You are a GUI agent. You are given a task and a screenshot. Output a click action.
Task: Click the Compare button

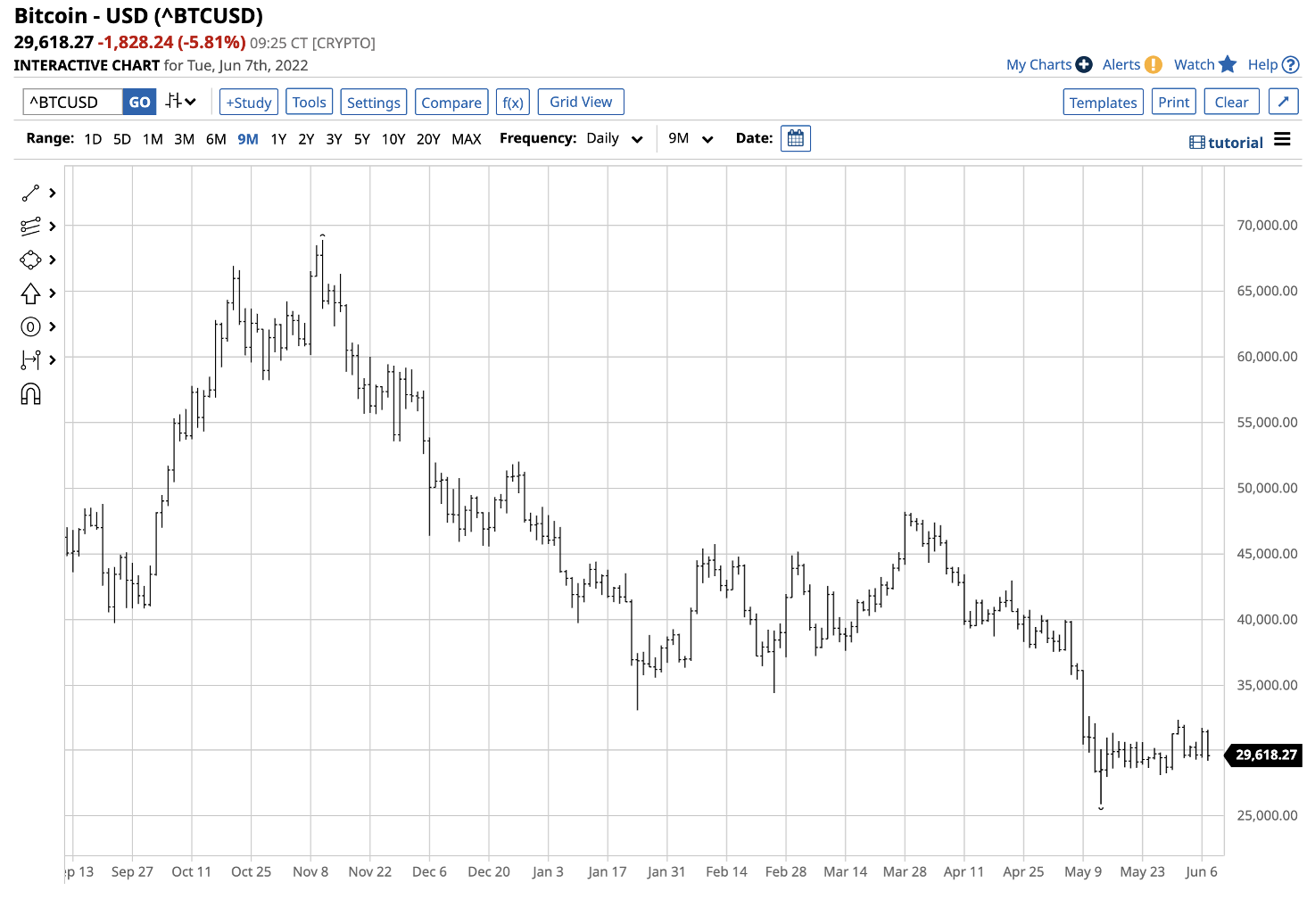451,102
